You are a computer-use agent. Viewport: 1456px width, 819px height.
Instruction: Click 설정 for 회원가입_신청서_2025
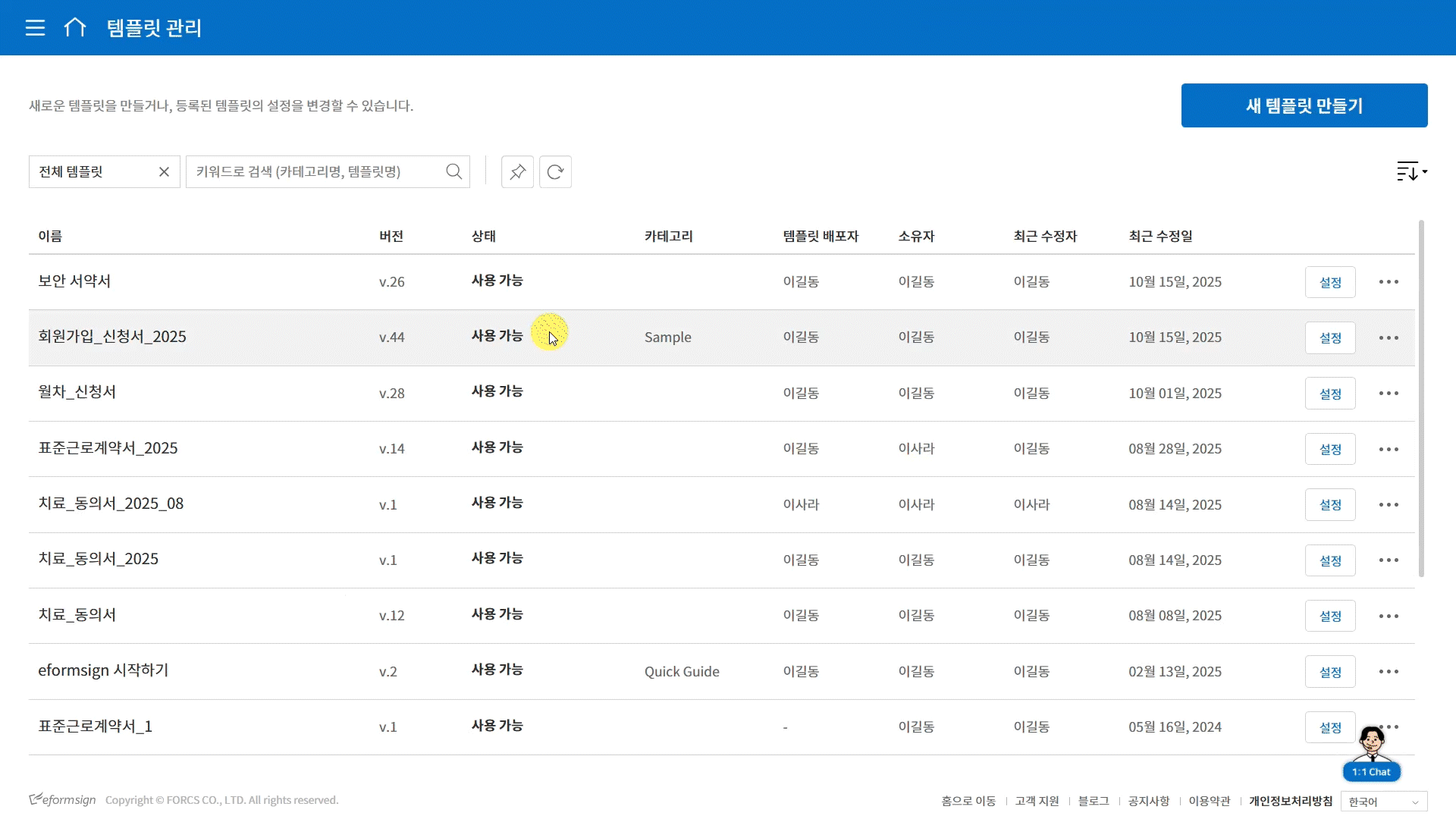(x=1329, y=337)
